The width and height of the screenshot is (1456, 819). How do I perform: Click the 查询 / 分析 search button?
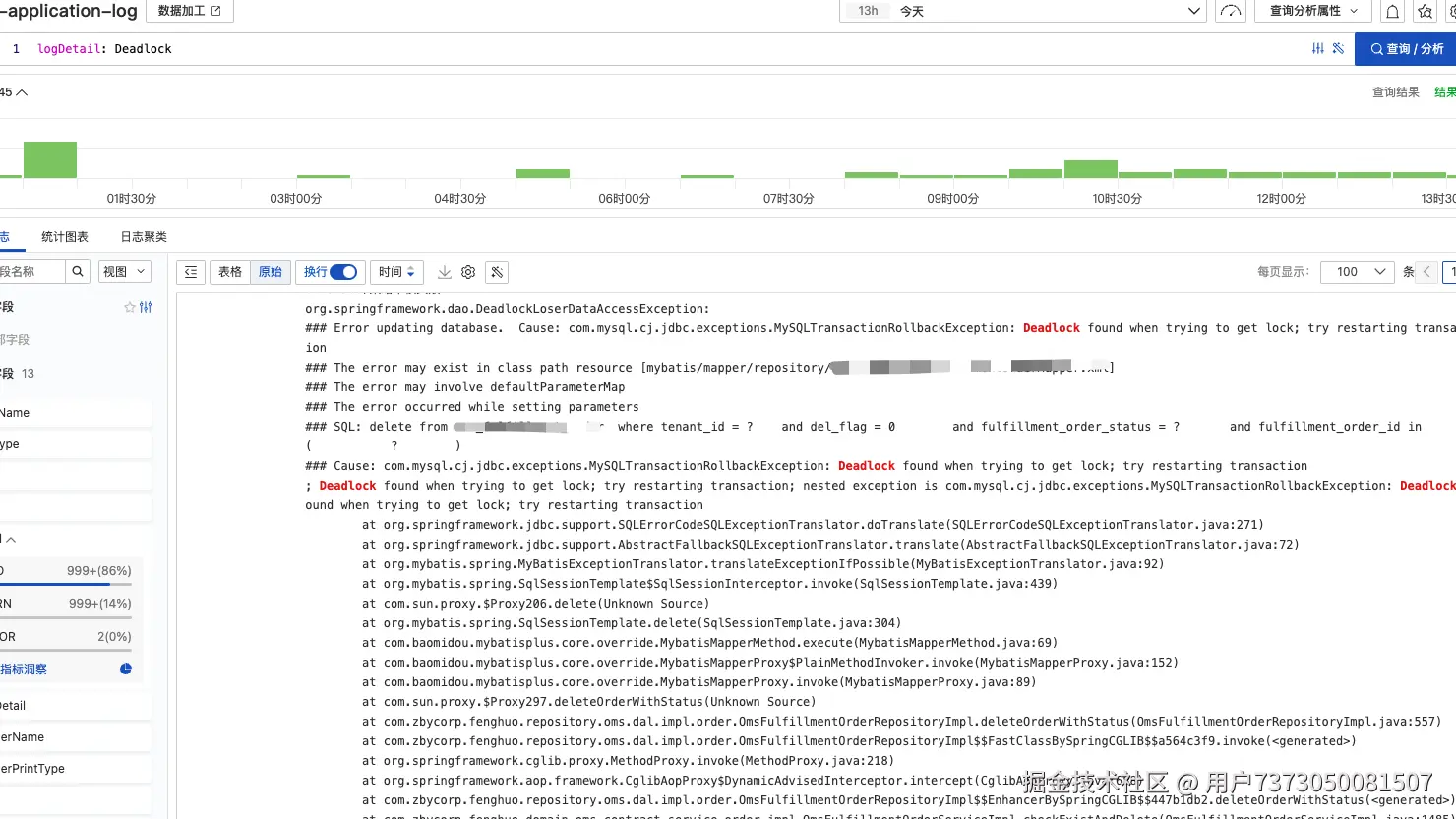tap(1405, 49)
